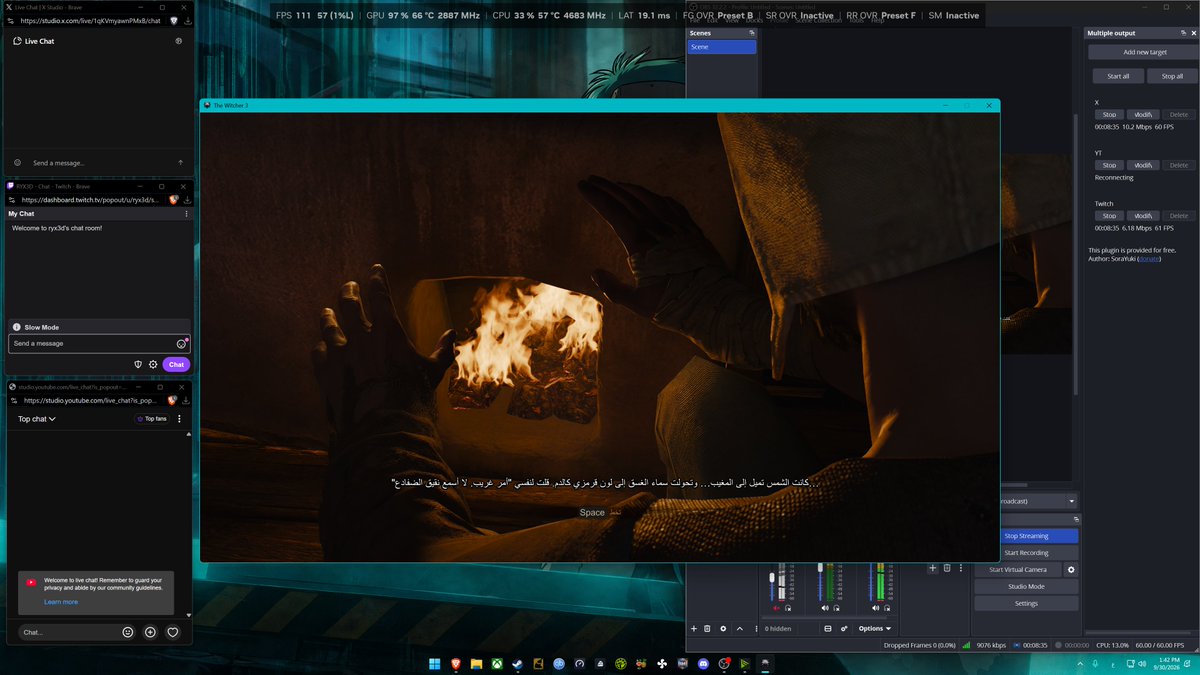Open the My Chat three-dot menu in Twitch
Image resolution: width=1200 pixels, height=675 pixels.
(186, 214)
